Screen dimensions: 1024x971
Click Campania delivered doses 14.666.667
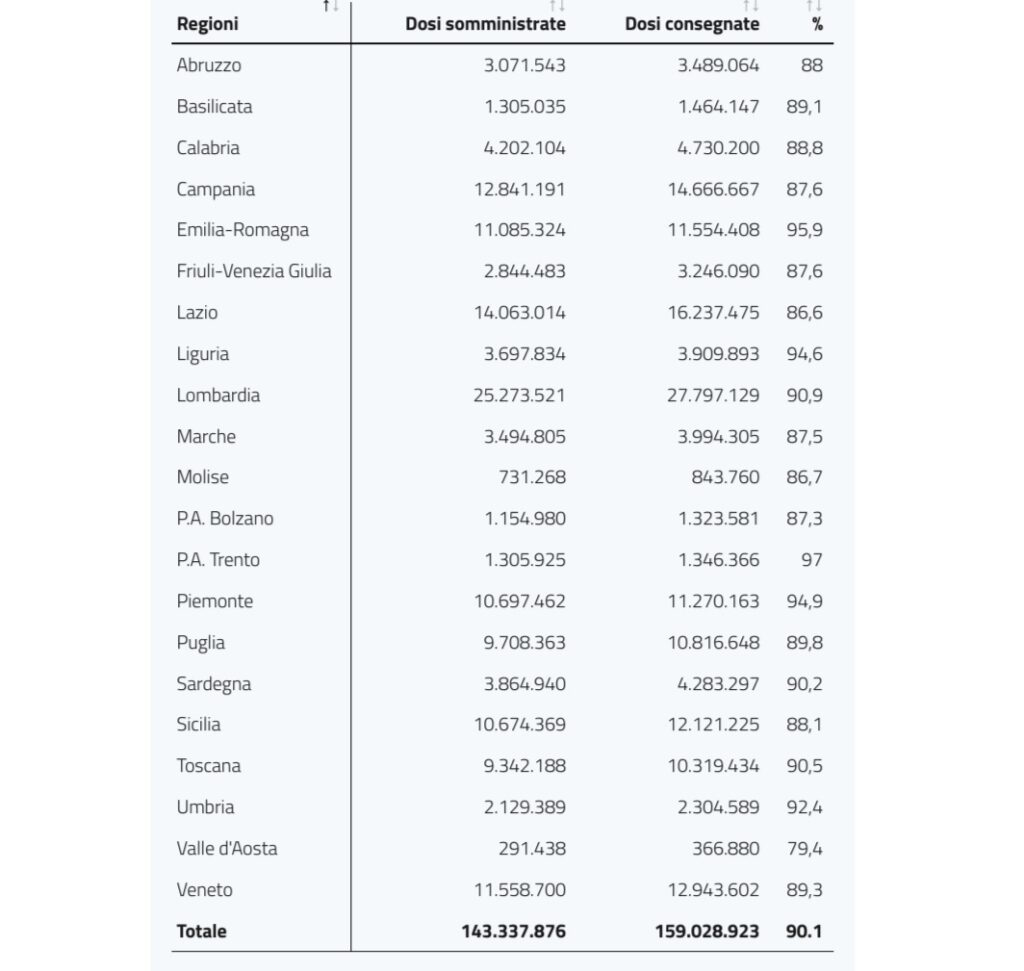pyautogui.click(x=713, y=189)
